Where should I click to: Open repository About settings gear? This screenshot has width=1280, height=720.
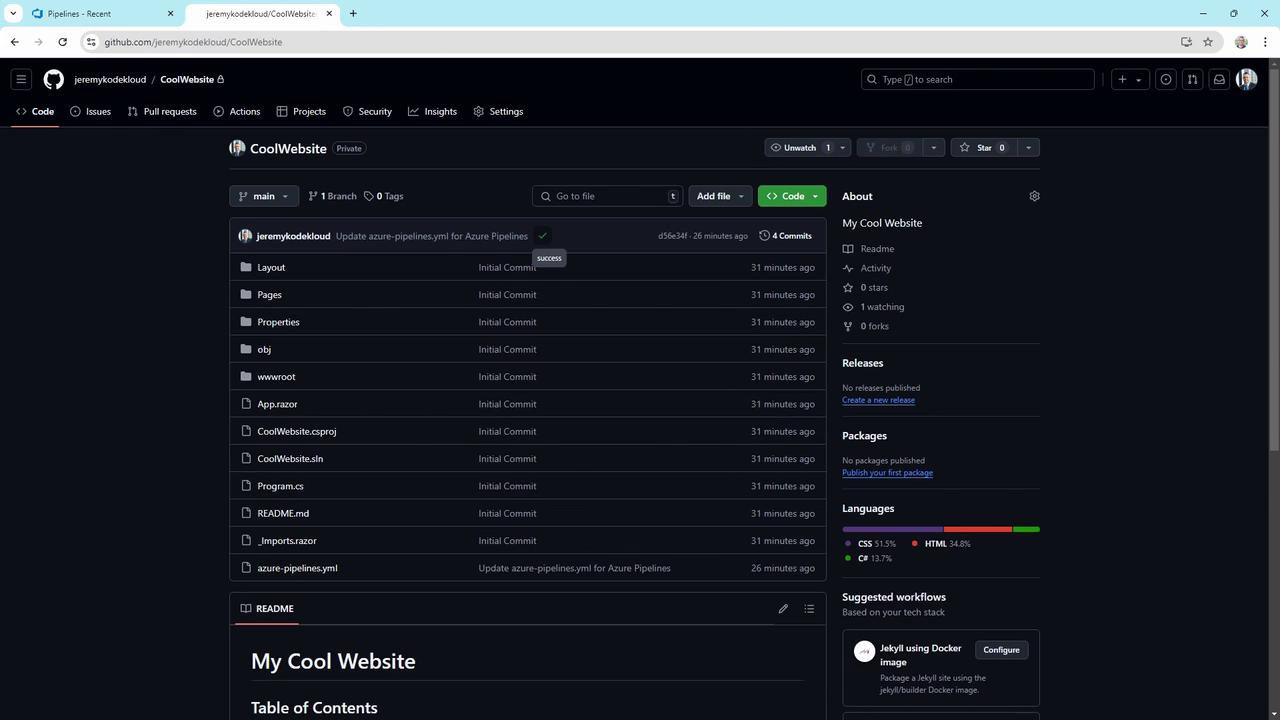coord(1034,196)
